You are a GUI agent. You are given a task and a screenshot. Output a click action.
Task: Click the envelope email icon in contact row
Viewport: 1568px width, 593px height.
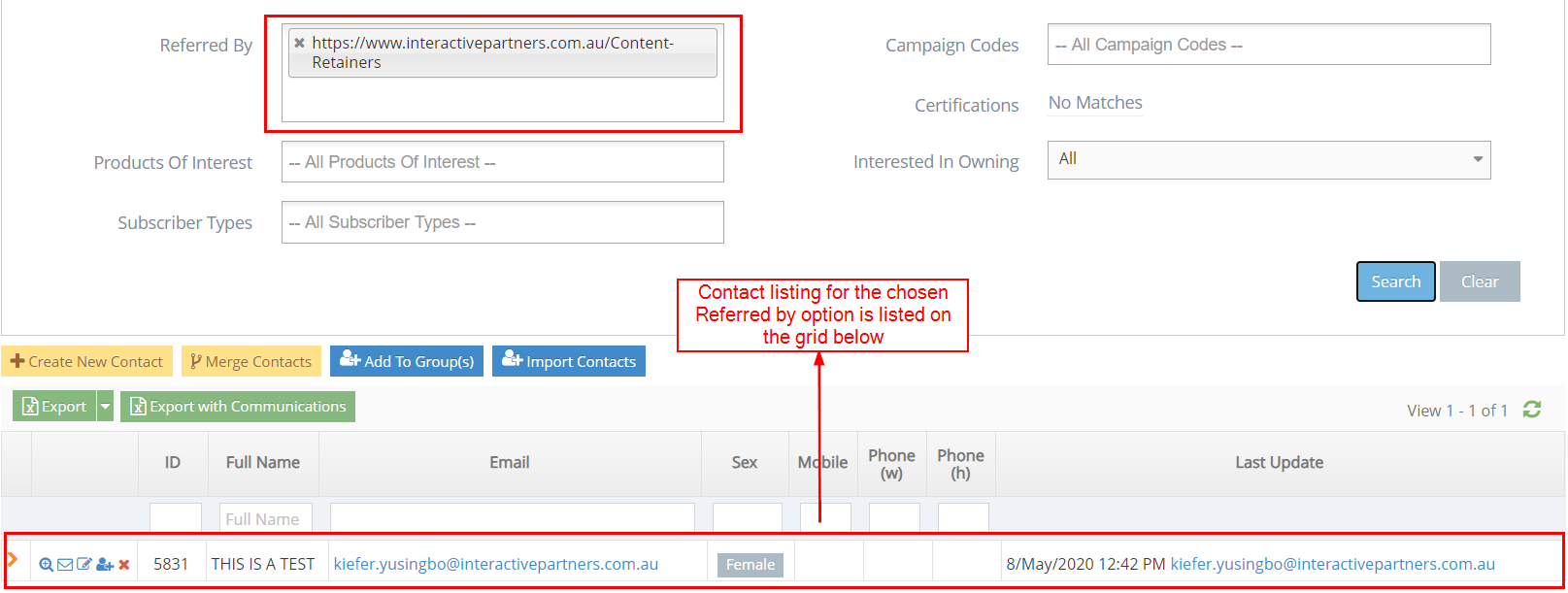(x=65, y=565)
